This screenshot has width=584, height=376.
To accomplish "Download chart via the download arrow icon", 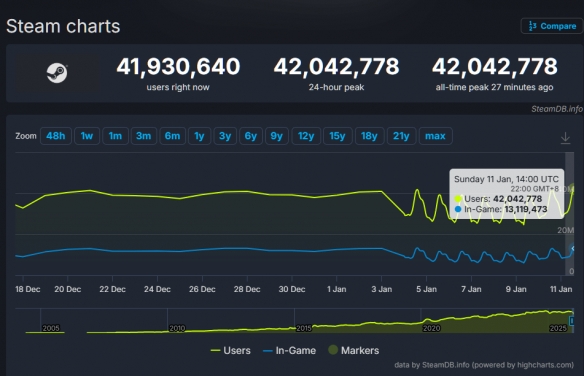I will coord(565,138).
